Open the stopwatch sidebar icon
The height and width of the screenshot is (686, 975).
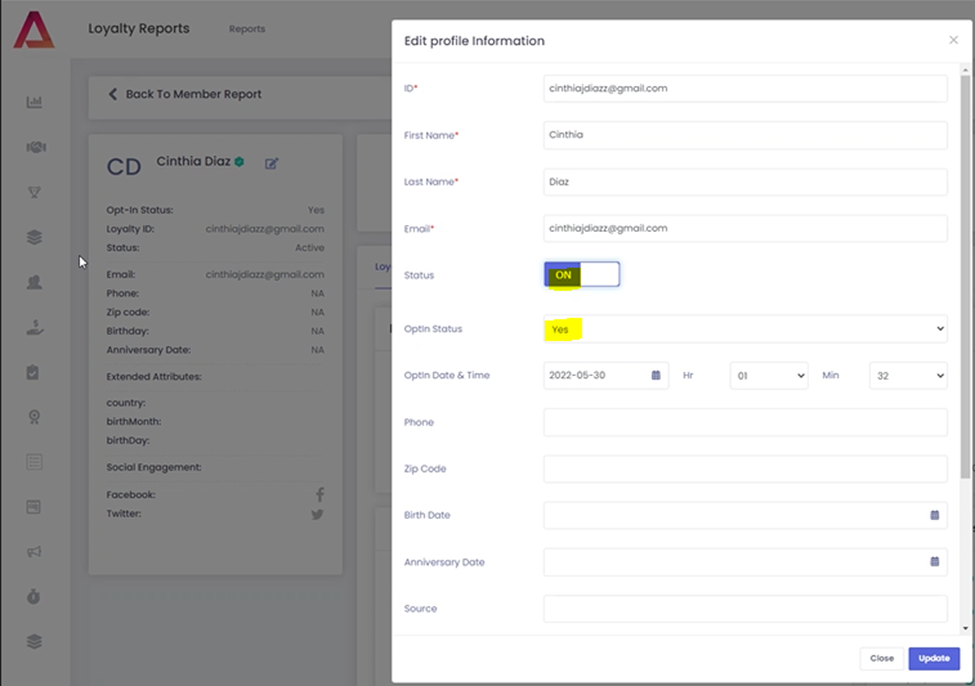(x=34, y=597)
